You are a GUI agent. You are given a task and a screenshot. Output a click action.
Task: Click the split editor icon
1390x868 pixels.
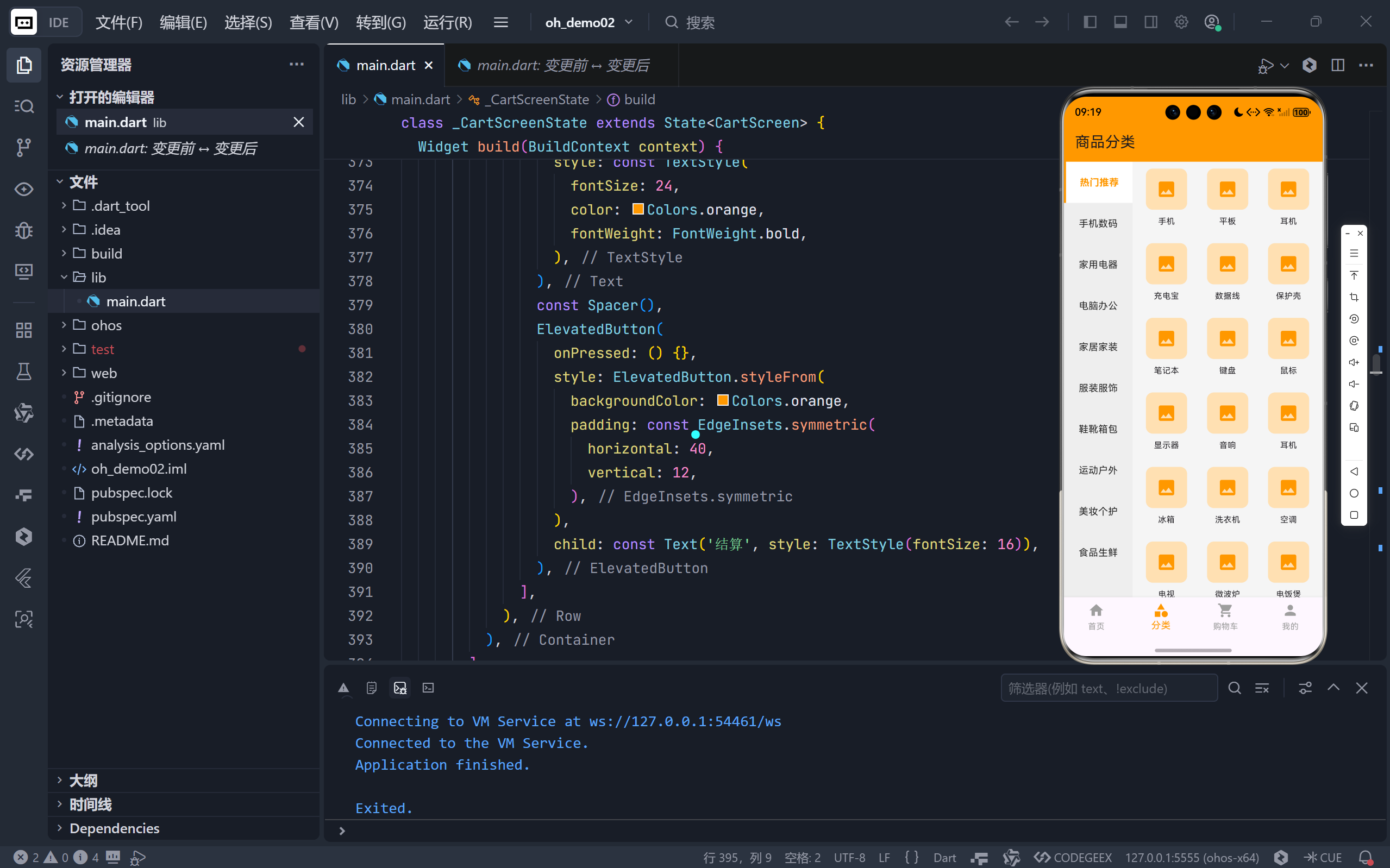coord(1338,65)
